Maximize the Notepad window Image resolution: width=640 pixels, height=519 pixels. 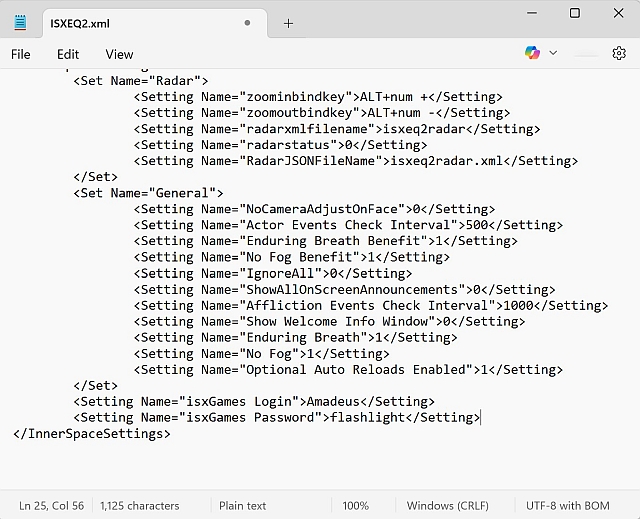pyautogui.click(x=575, y=13)
